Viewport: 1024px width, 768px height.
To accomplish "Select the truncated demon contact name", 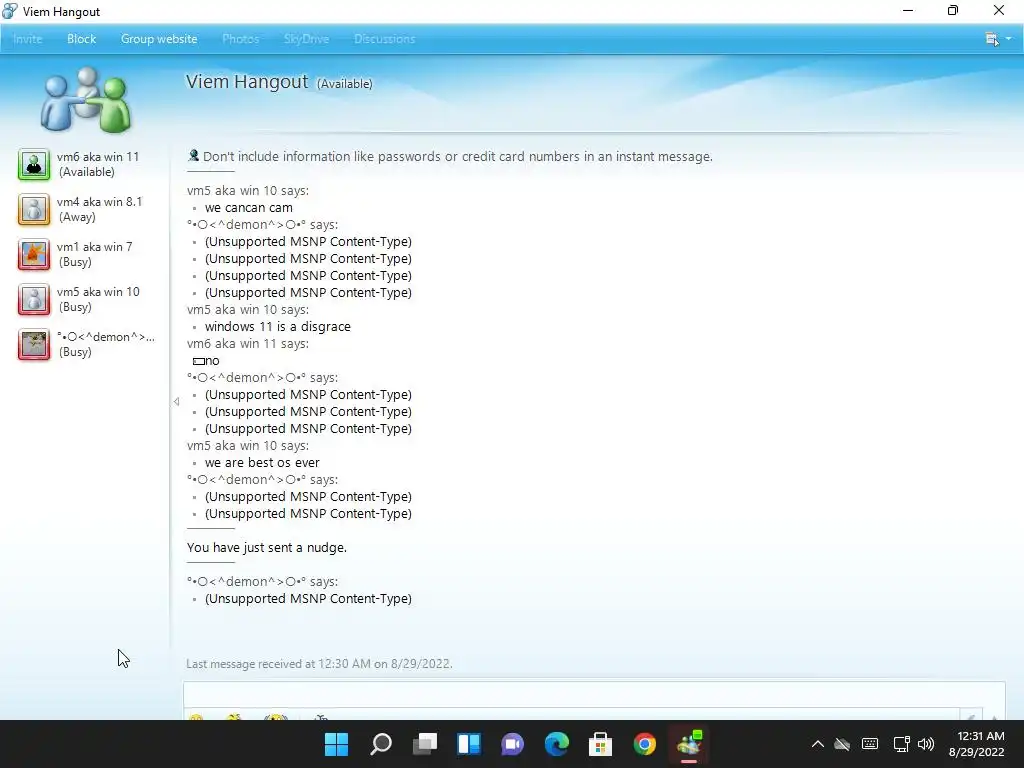I will click(106, 337).
